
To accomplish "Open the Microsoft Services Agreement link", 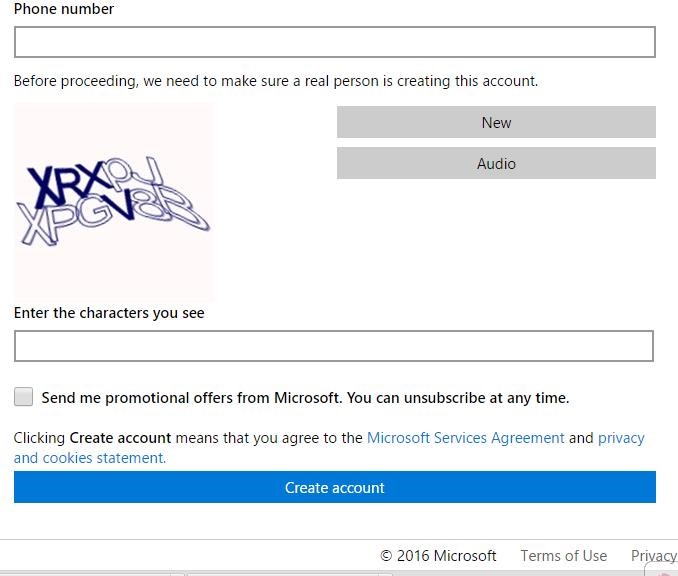I will [x=465, y=438].
